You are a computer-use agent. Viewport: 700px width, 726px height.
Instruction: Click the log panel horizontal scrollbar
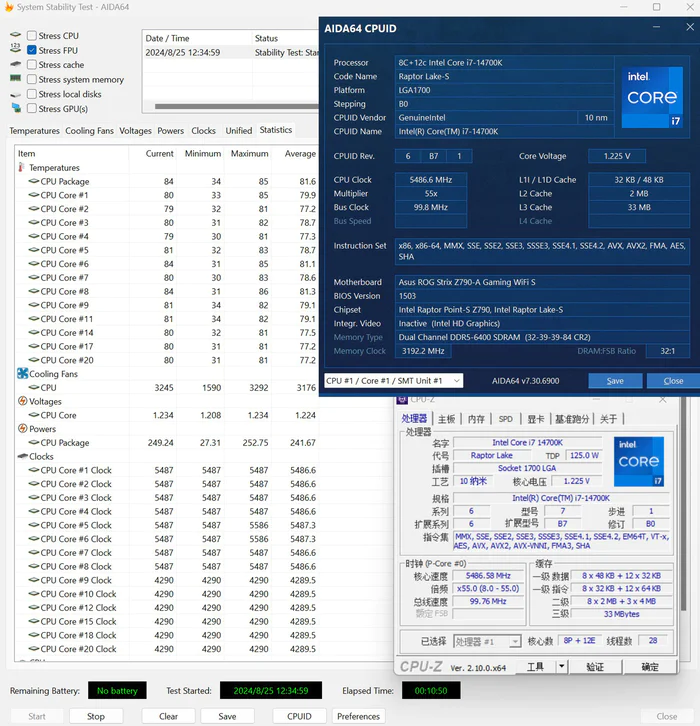click(237, 106)
